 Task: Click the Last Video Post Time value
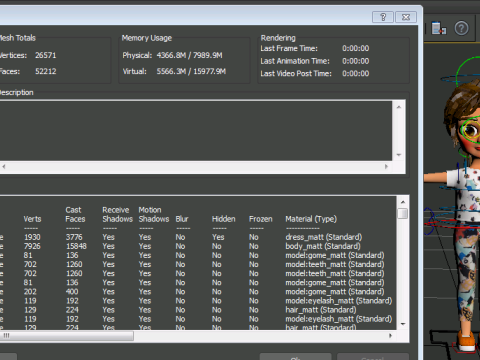click(x=356, y=73)
